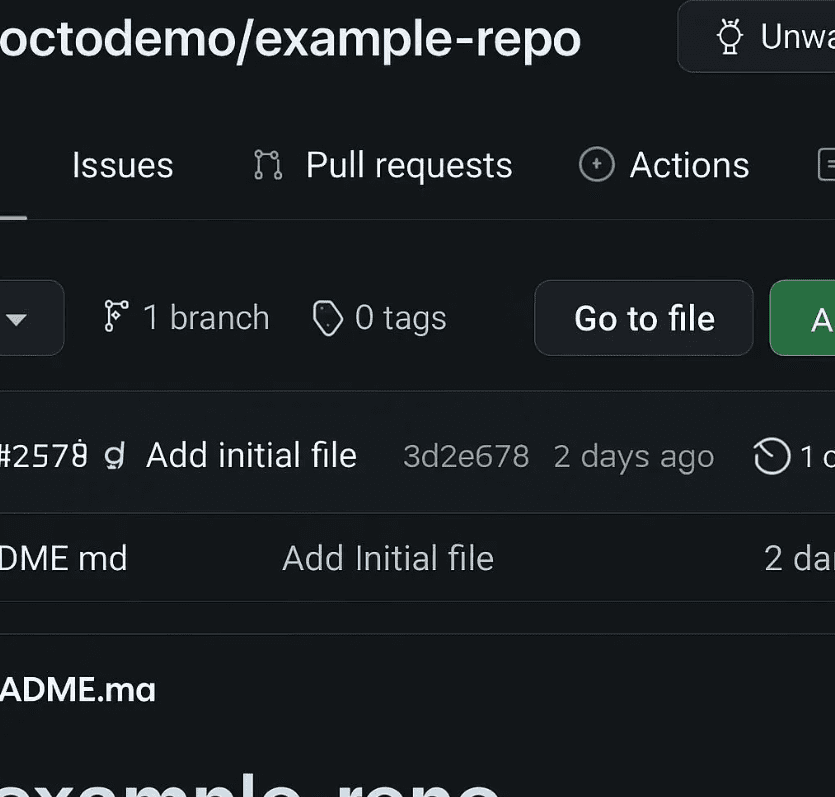835x797 pixels.
Task: Click the octodemo/example-repo repository title
Action: tap(290, 38)
